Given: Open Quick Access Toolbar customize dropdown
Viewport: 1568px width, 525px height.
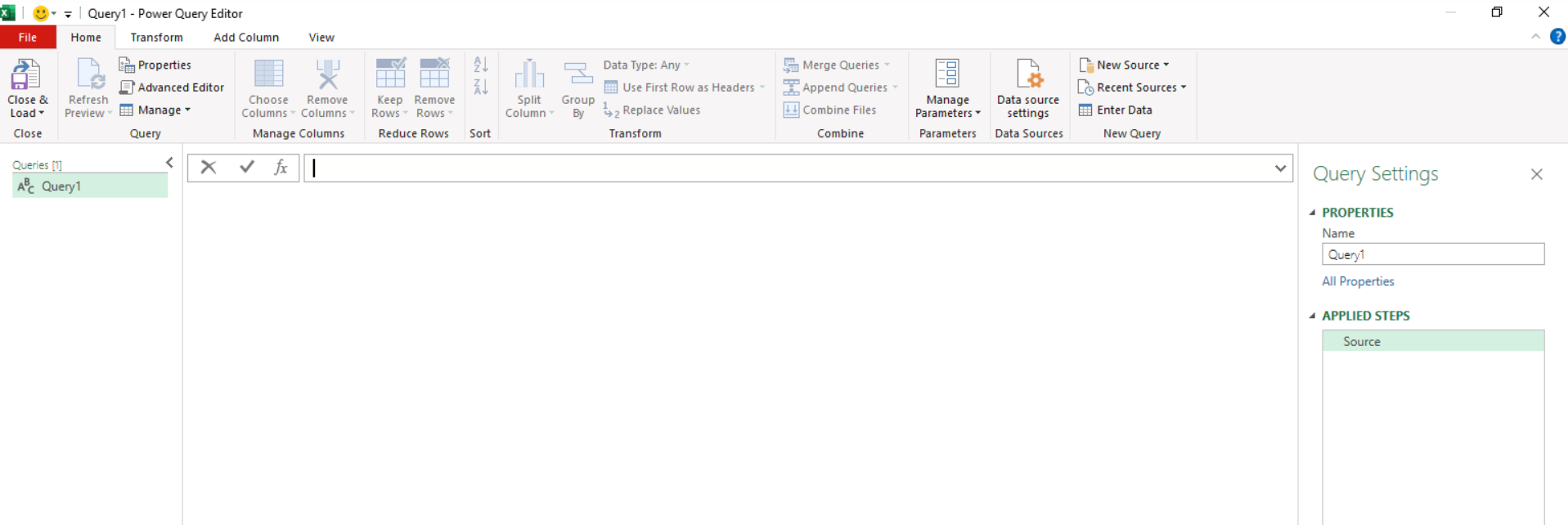Looking at the screenshot, I should (x=68, y=14).
